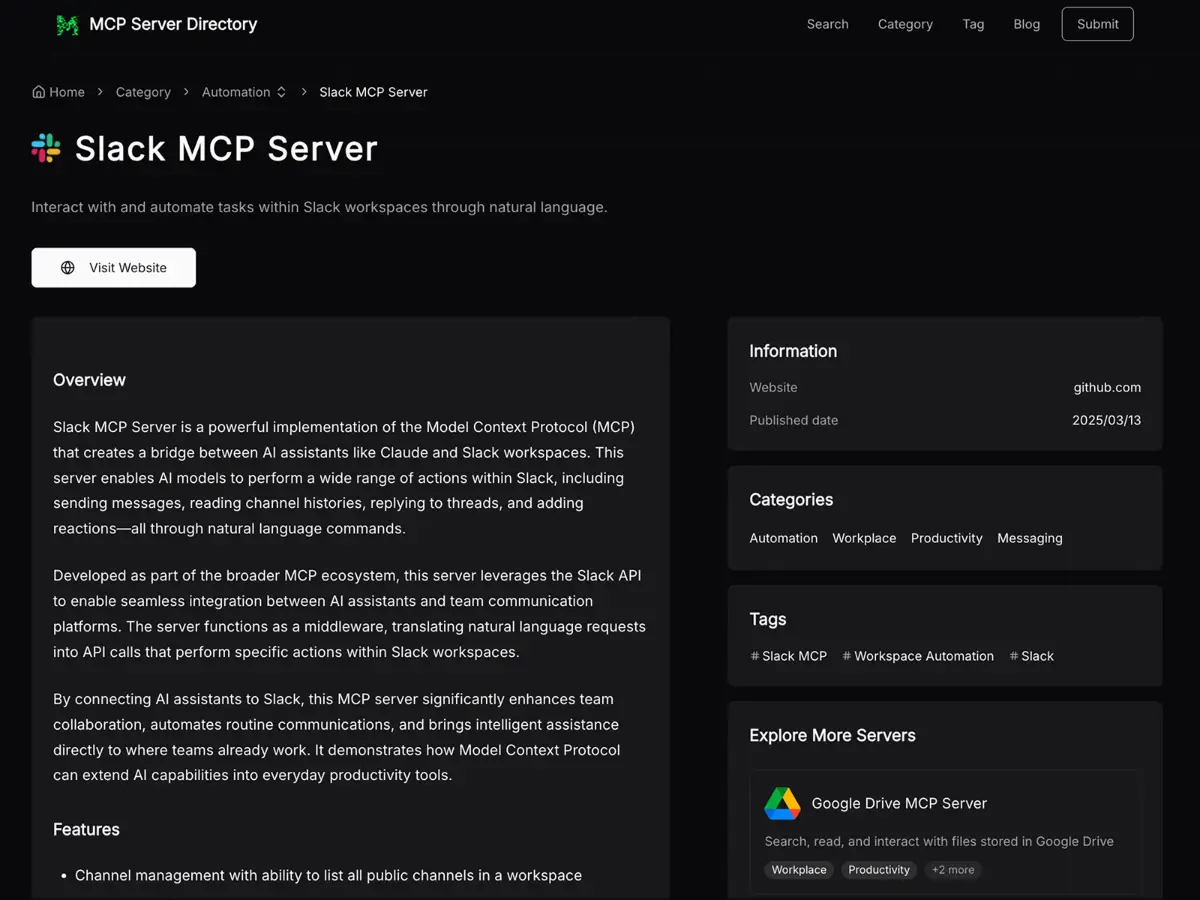Click the hash icon on the Slack tag

(x=1012, y=656)
